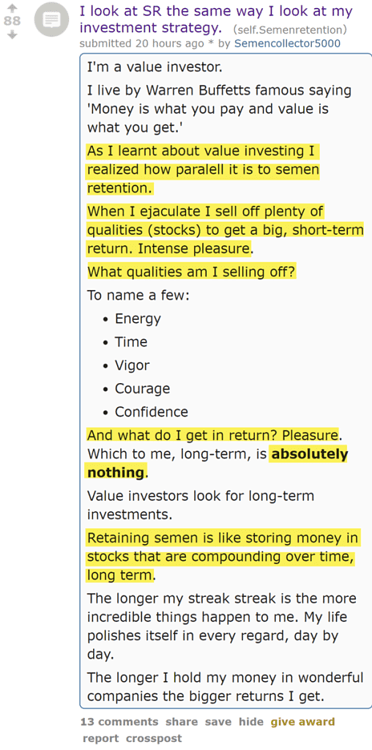The height and width of the screenshot is (750, 372).
Task: Click the bold 'absolutely nothing' highlighted text
Action: click(x=217, y=463)
